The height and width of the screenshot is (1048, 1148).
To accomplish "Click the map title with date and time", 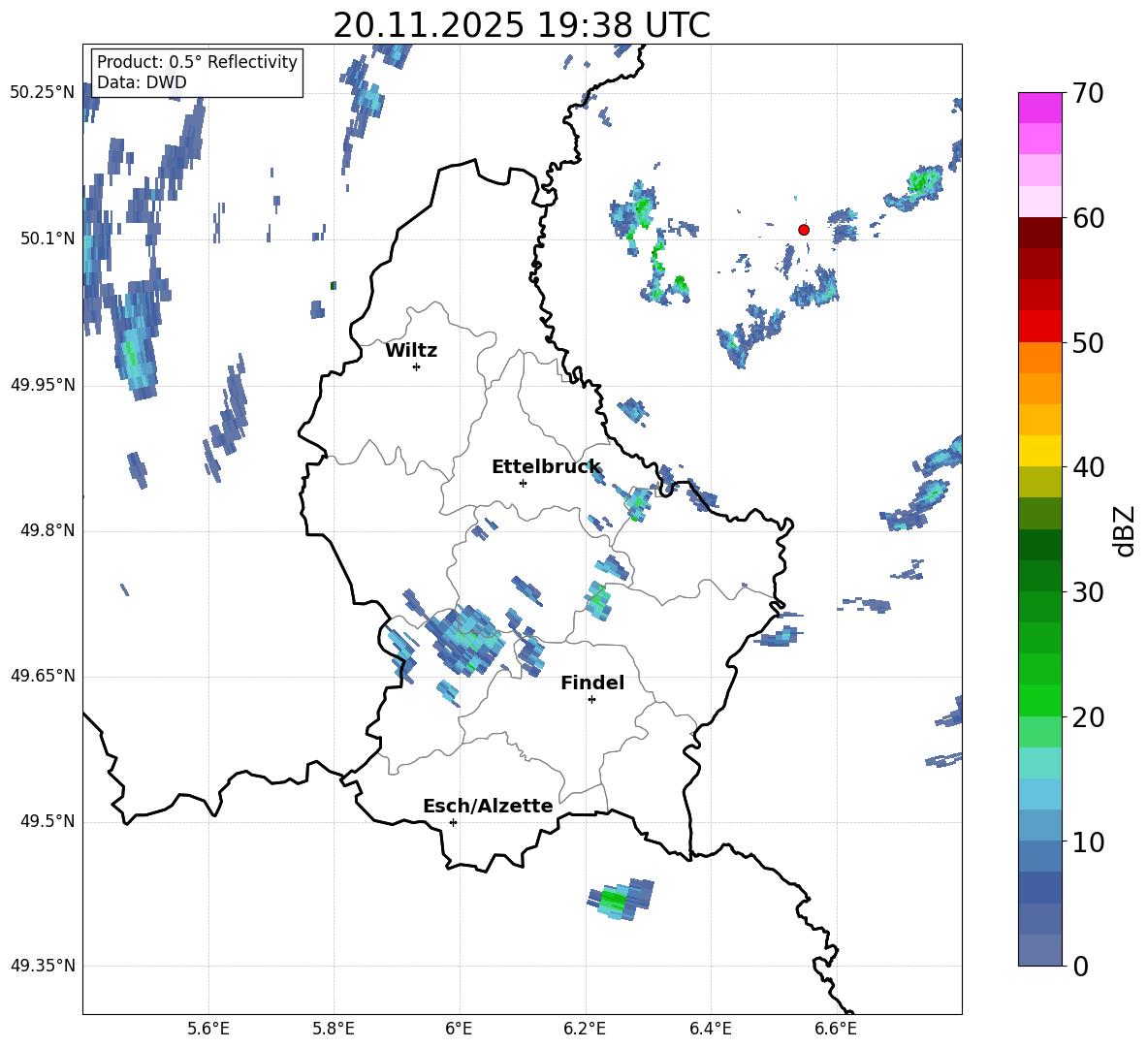I will pos(522,25).
